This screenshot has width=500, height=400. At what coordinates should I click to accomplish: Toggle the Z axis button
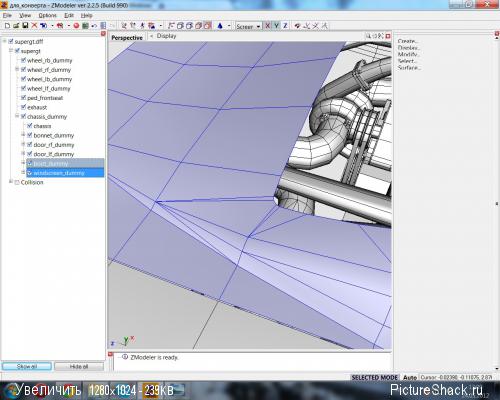click(x=285, y=26)
